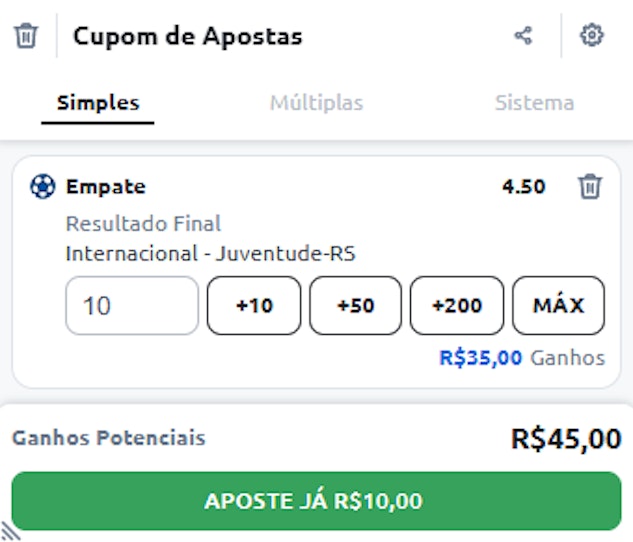633x542 pixels.
Task: Click the Internacional - Juventude-RS match name
Action: [210, 254]
